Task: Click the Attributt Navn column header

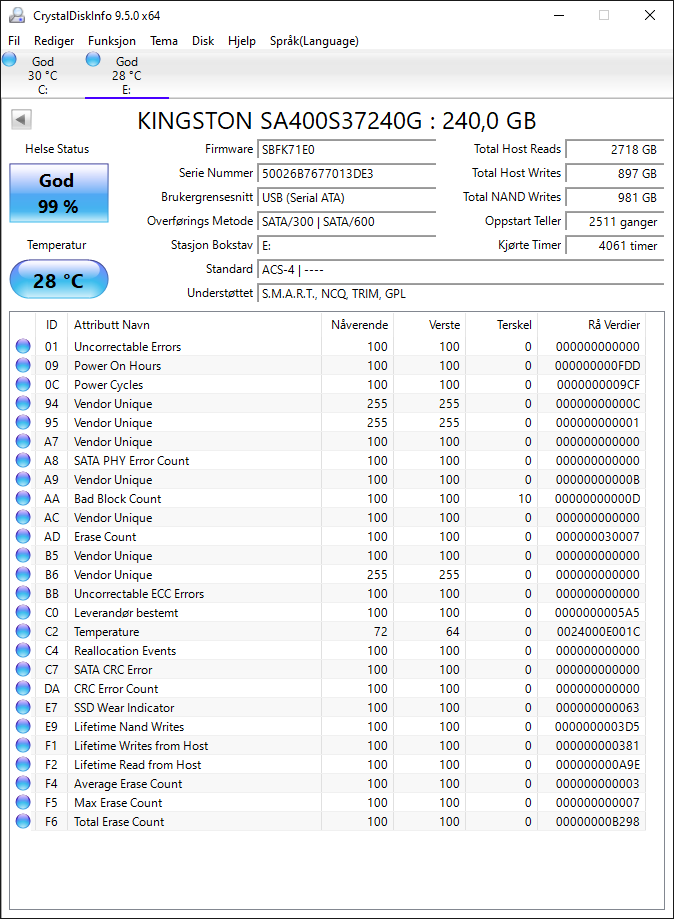Action: [193, 325]
